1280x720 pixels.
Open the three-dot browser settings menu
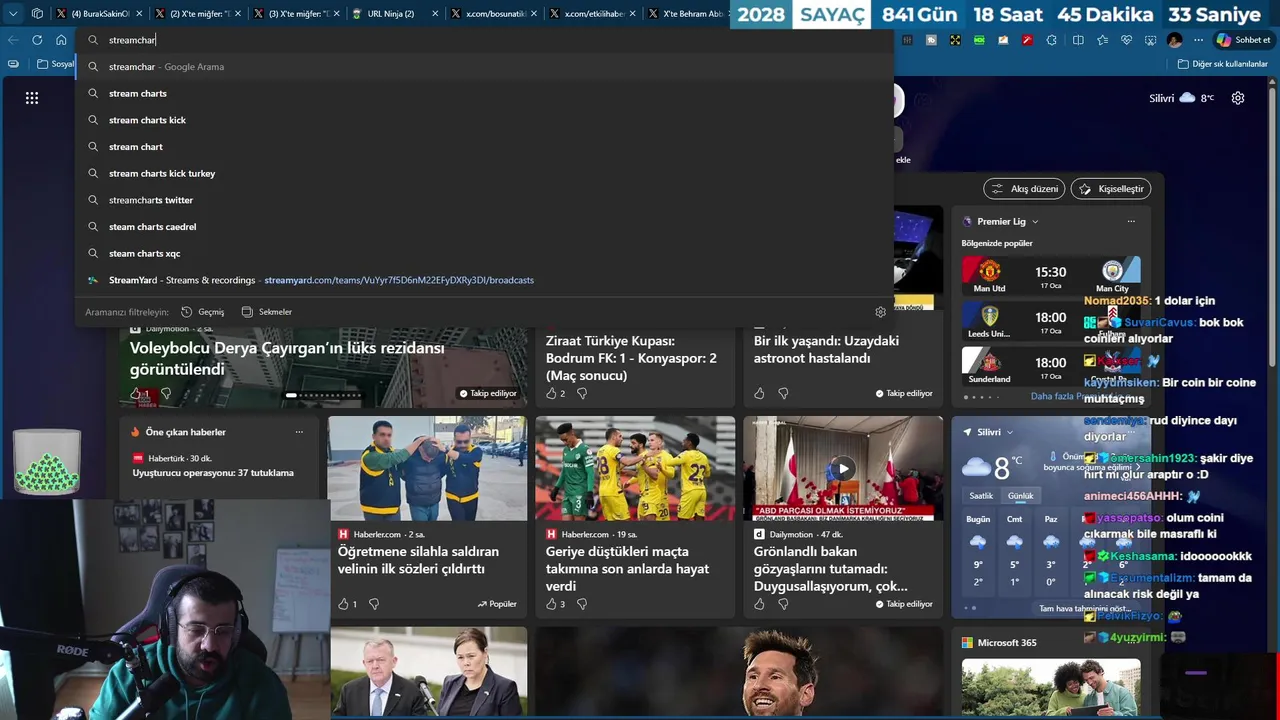point(1198,40)
